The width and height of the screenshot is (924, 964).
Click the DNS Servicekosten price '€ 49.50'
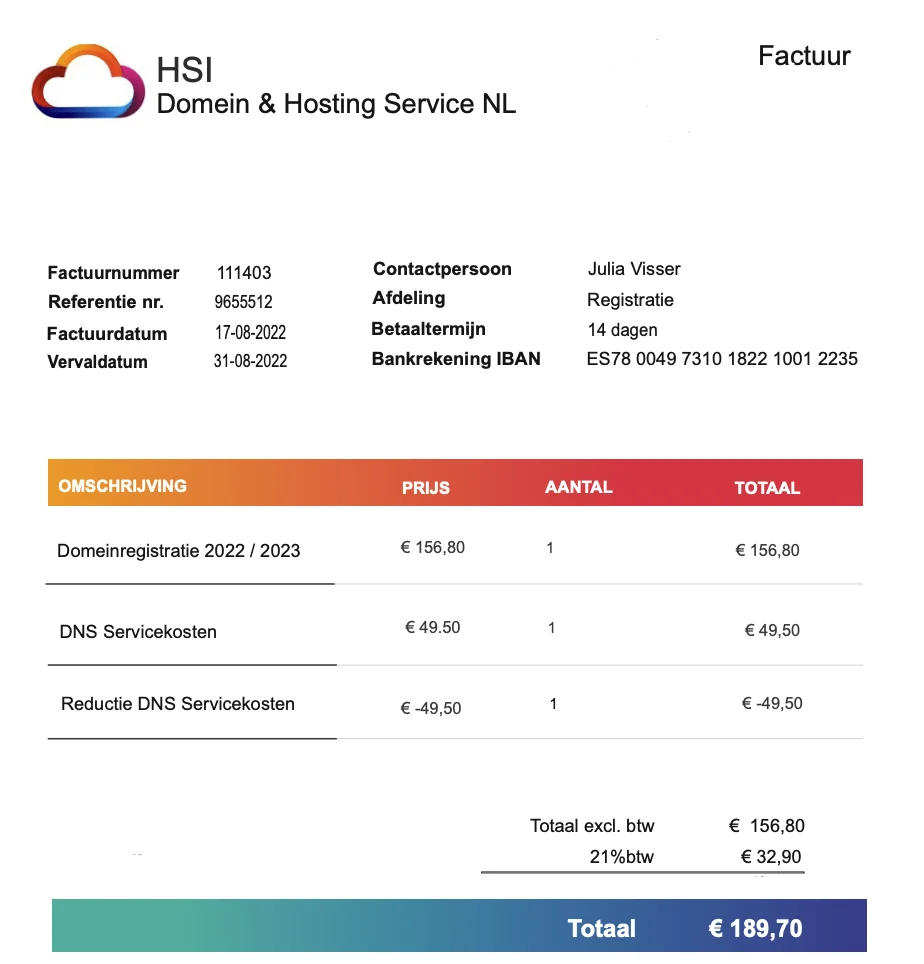pos(433,628)
